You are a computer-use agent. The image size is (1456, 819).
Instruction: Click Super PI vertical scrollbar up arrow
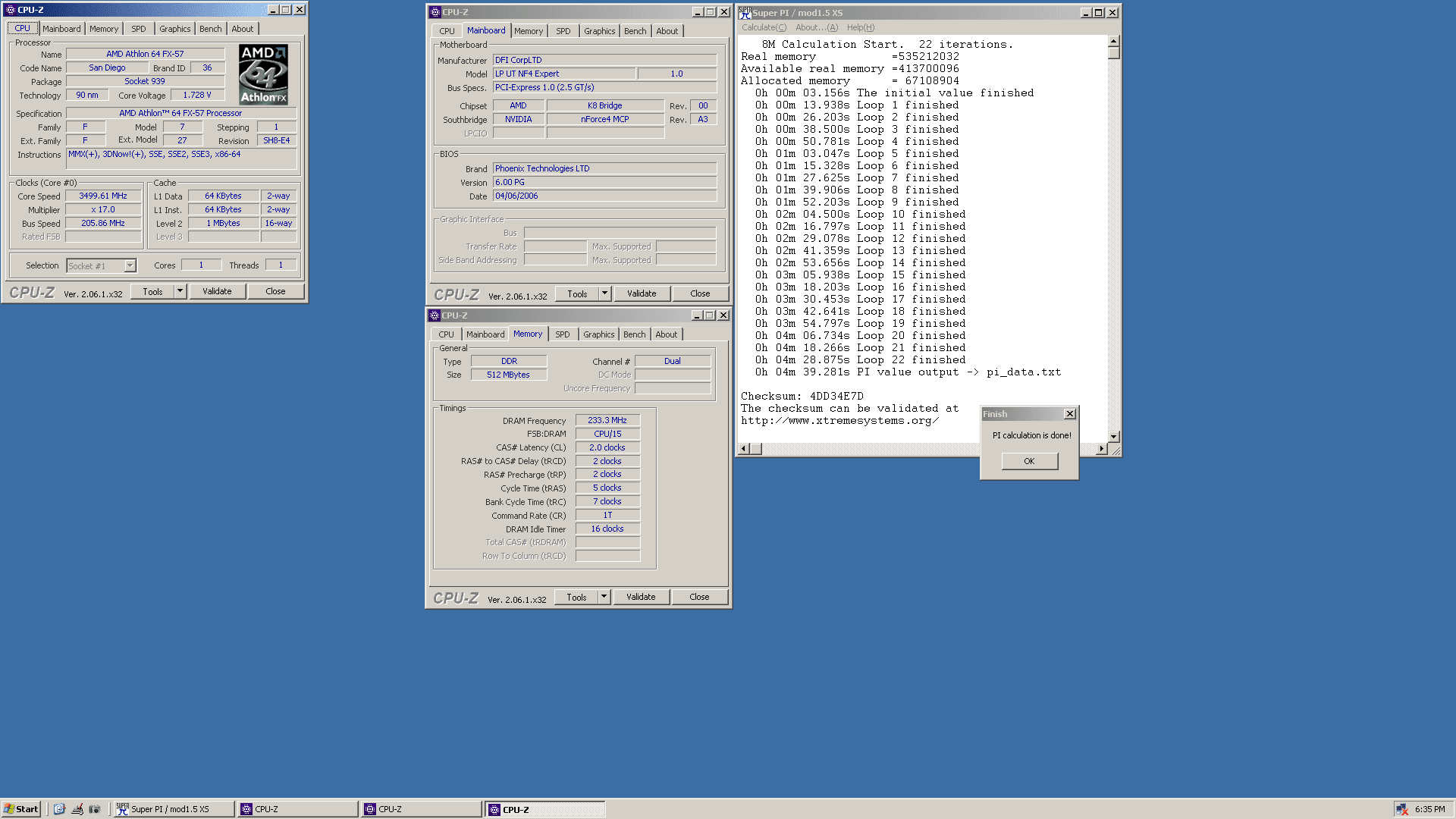pos(1113,42)
